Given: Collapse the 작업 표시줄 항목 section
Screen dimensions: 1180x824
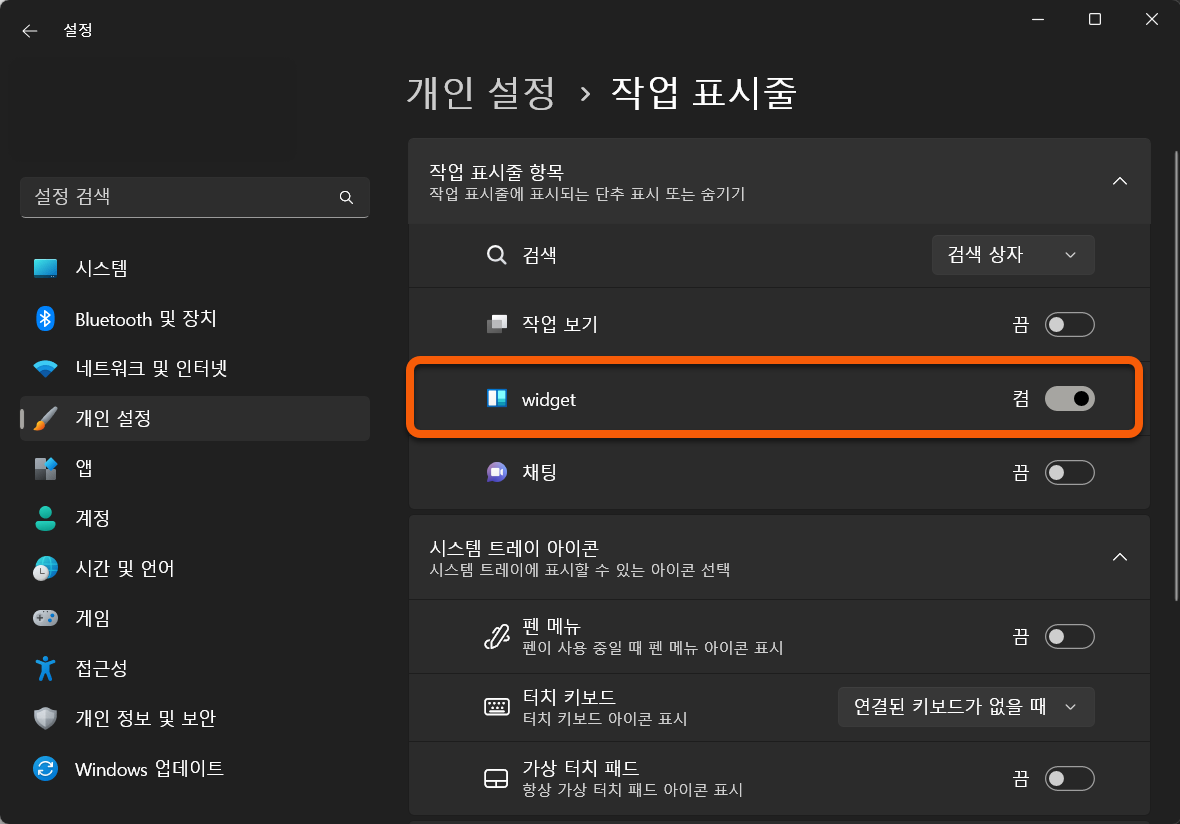Looking at the screenshot, I should coord(1119,181).
